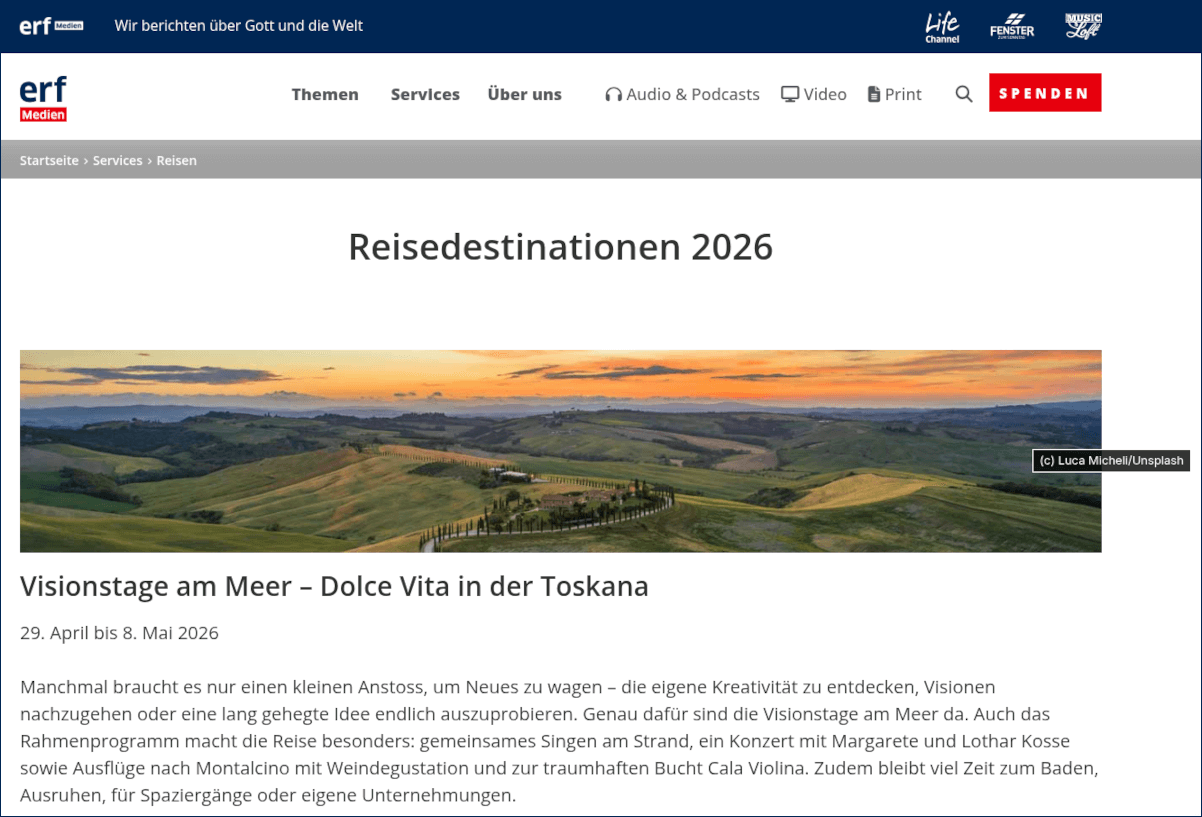The width and height of the screenshot is (1202, 817).
Task: Click the Luca Micheli/Unsplash photo credit
Action: pos(1110,461)
